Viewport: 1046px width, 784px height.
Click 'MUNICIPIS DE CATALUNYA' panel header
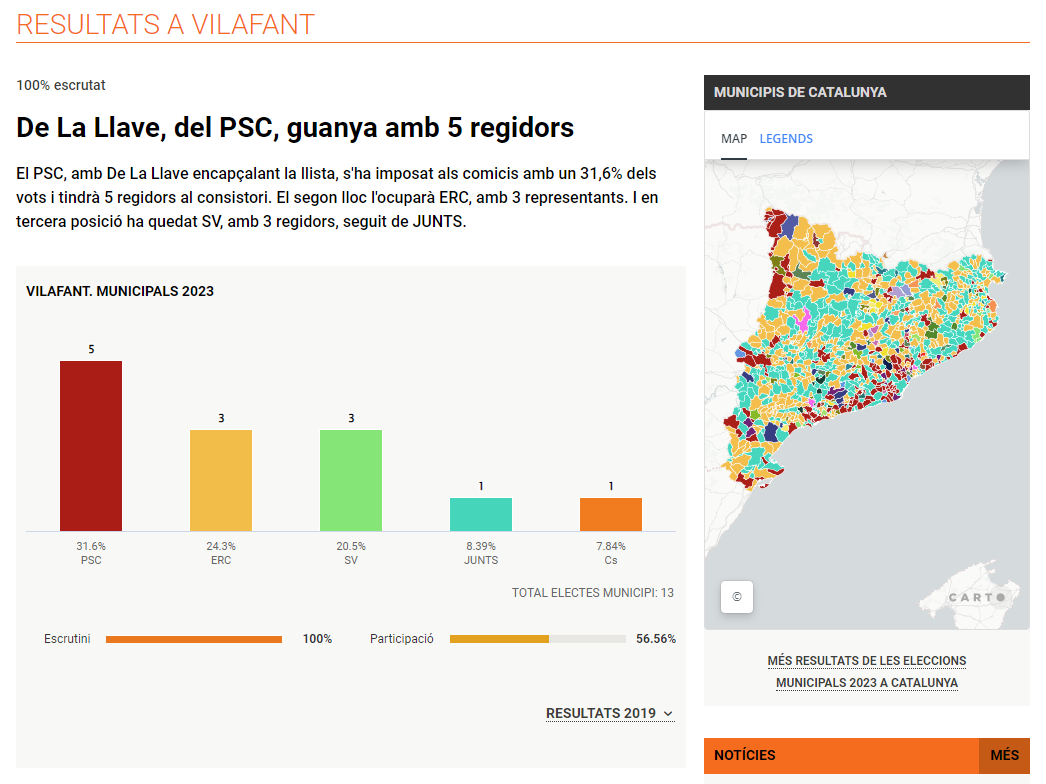[867, 92]
